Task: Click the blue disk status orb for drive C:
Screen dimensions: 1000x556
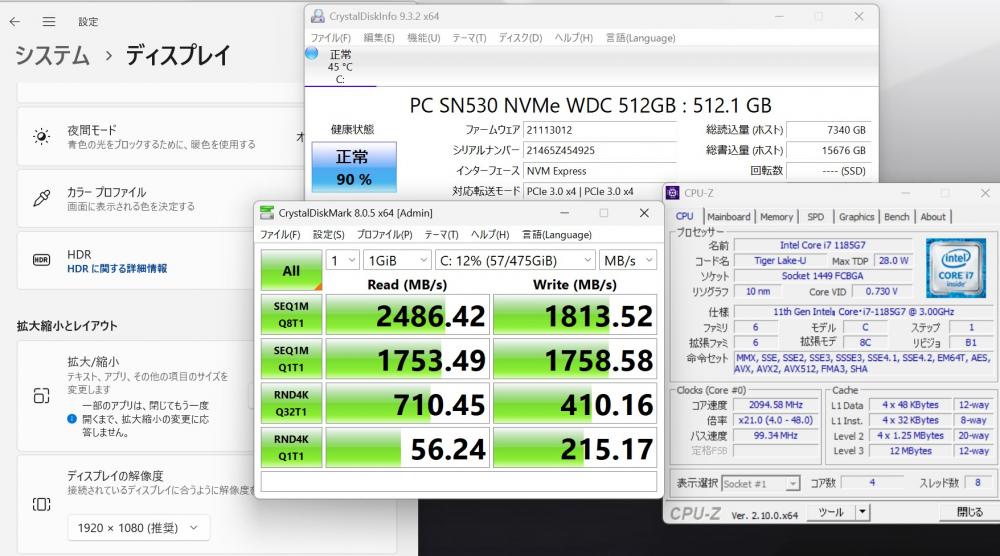Action: pyautogui.click(x=312, y=54)
